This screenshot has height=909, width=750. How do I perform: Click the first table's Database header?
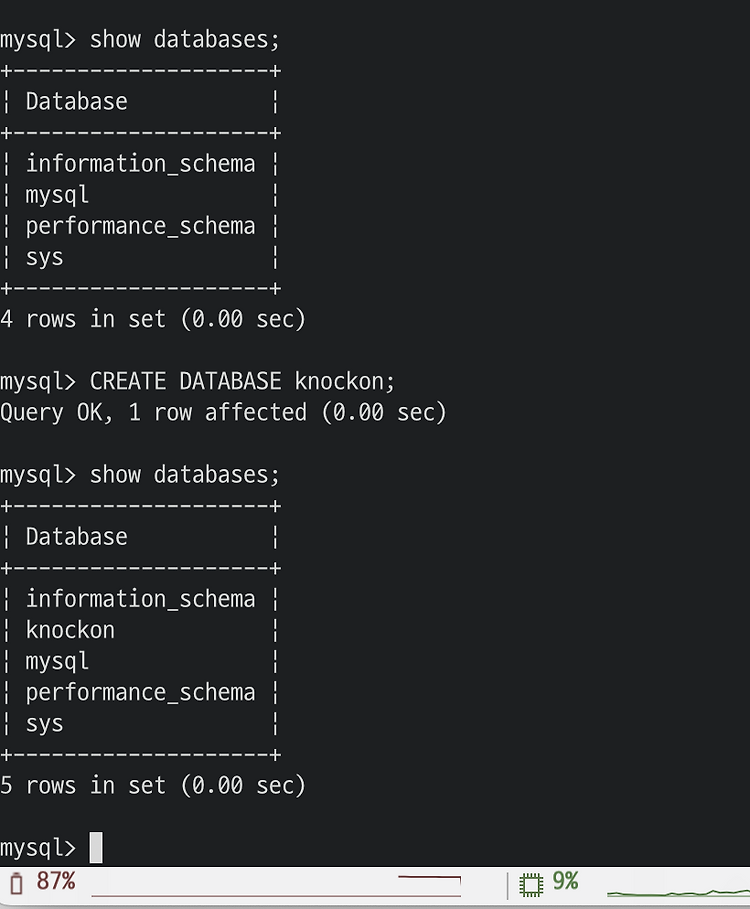(x=77, y=101)
